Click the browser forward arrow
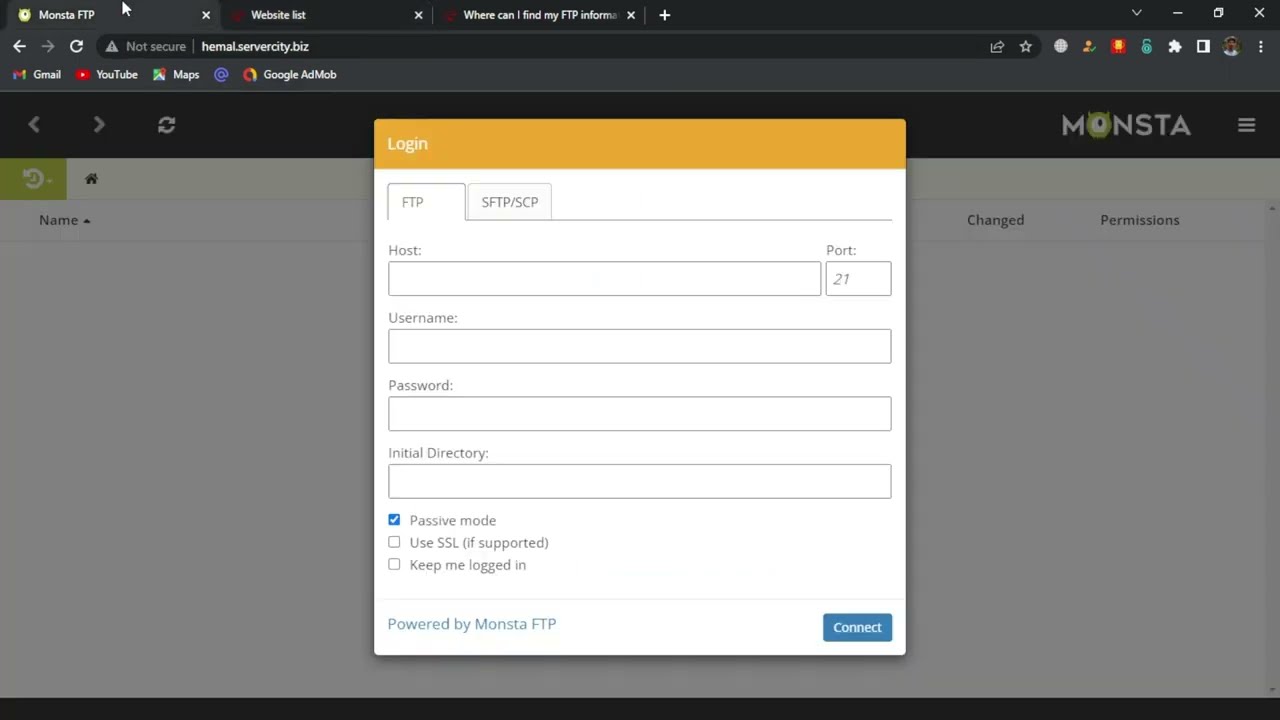 tap(48, 46)
